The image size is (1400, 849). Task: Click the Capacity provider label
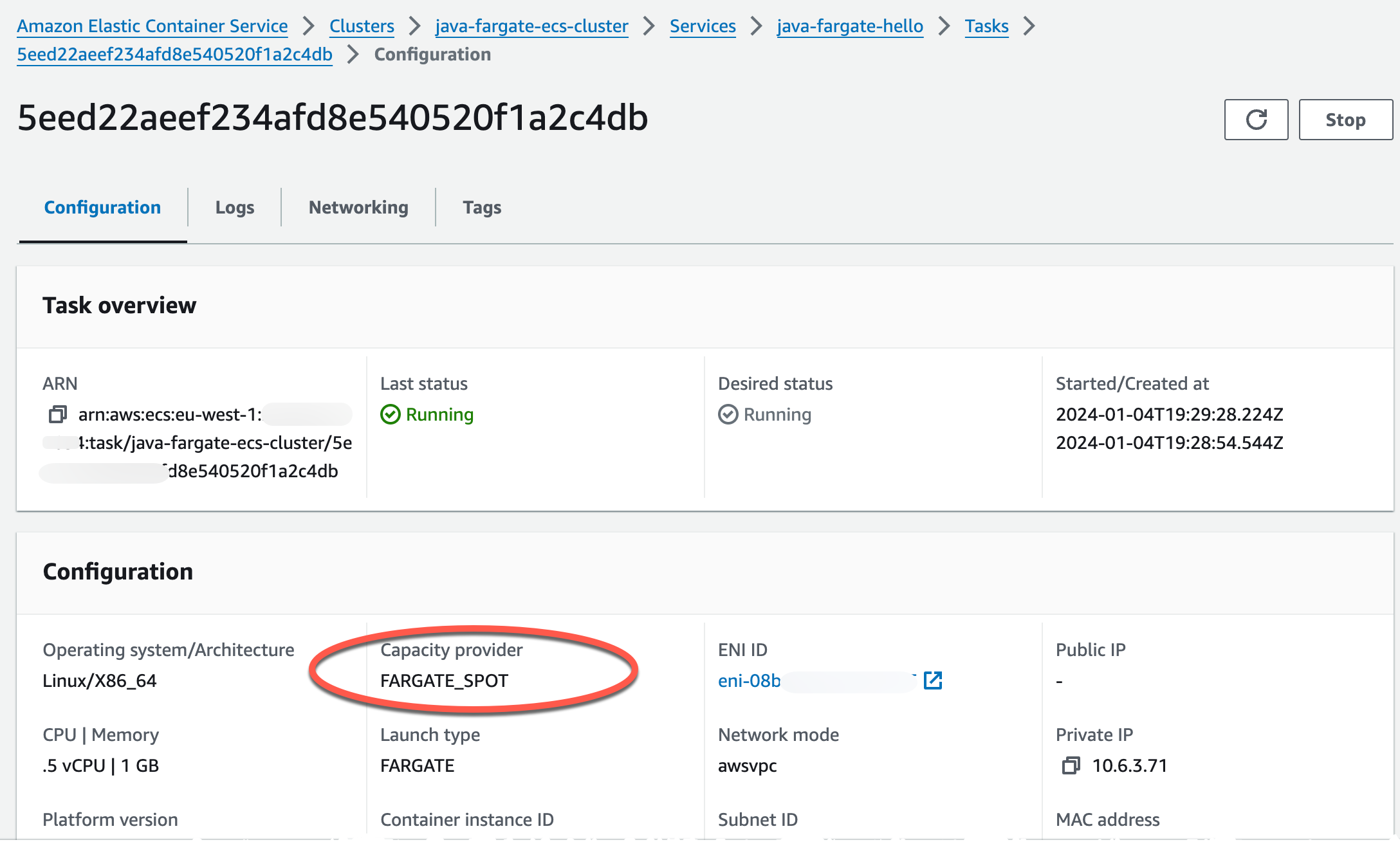pyautogui.click(x=452, y=650)
